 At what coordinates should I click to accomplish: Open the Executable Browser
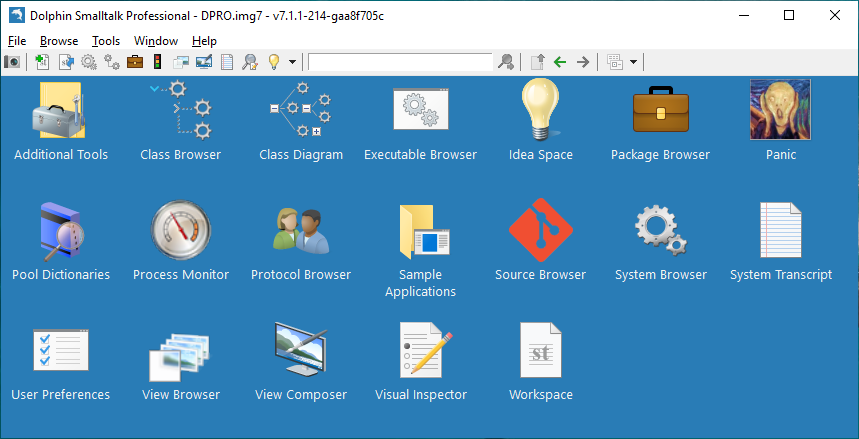pos(421,109)
